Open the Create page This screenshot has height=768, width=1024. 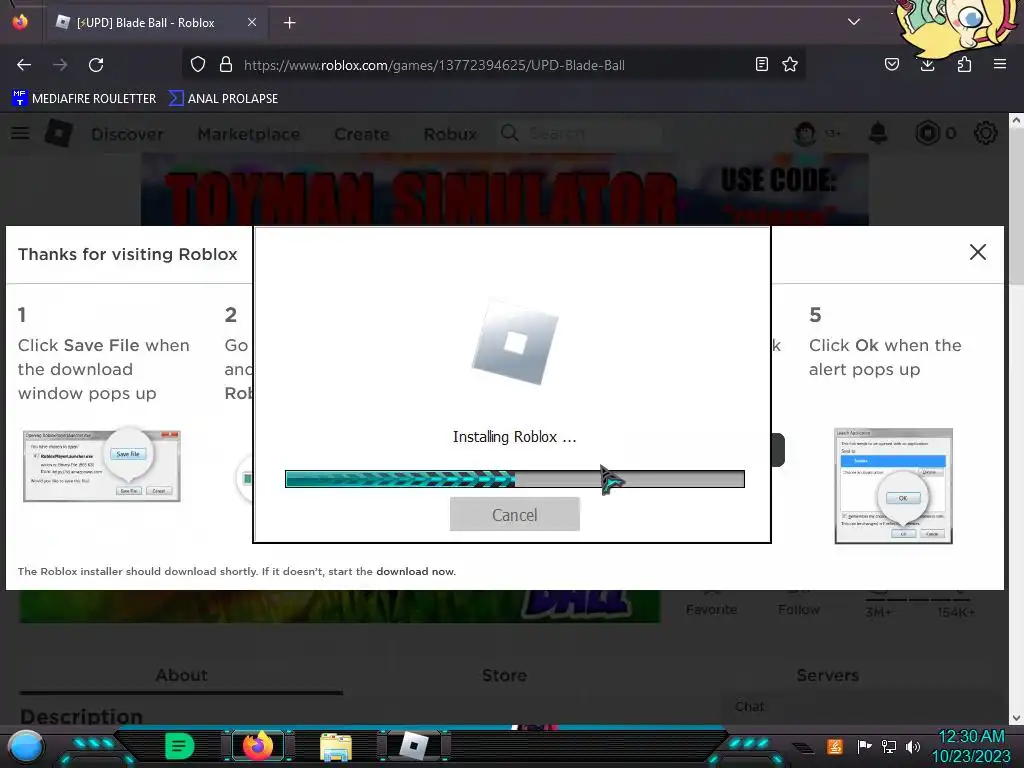(x=362, y=134)
